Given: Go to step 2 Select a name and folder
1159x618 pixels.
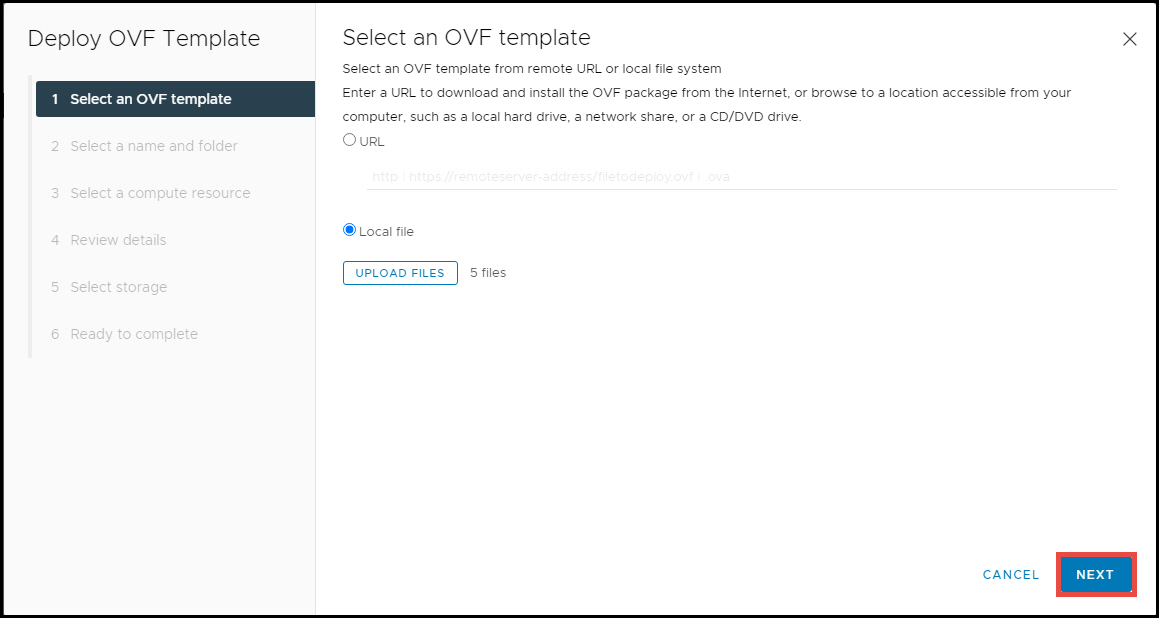Looking at the screenshot, I should (145, 146).
